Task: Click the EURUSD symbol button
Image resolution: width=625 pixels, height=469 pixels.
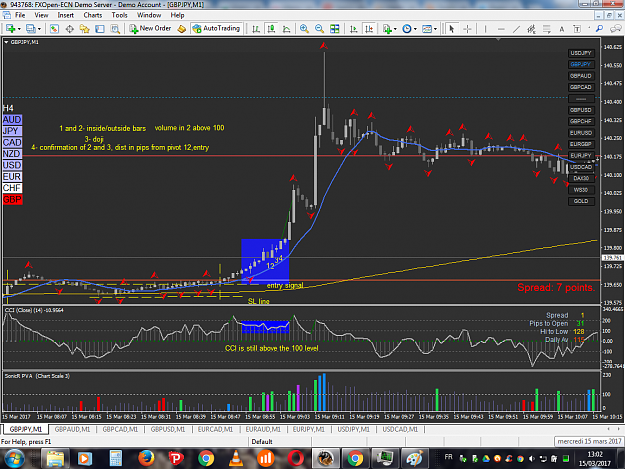Action: (581, 133)
